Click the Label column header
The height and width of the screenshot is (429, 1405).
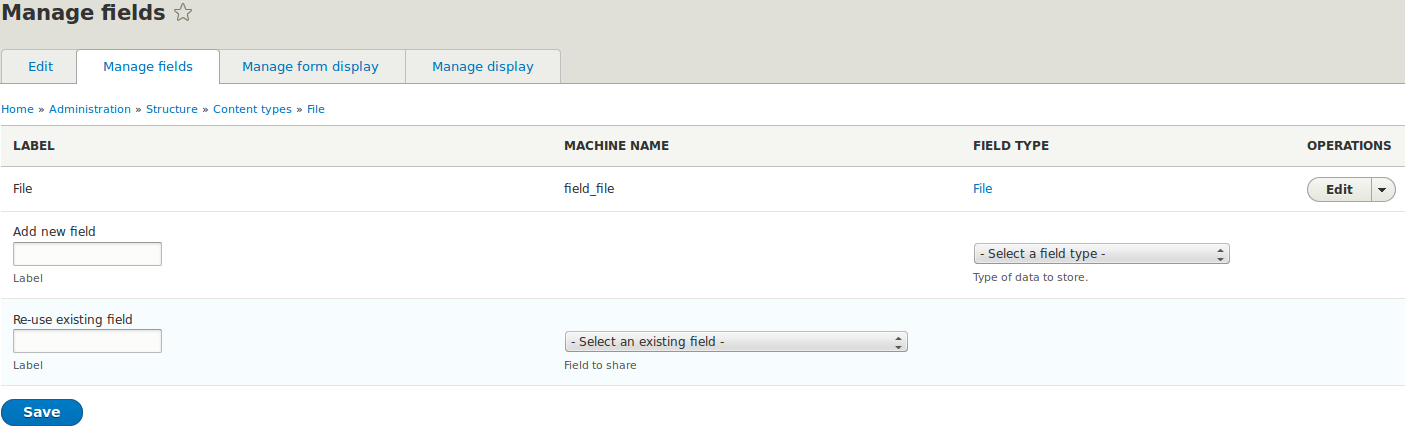pyautogui.click(x=33, y=146)
